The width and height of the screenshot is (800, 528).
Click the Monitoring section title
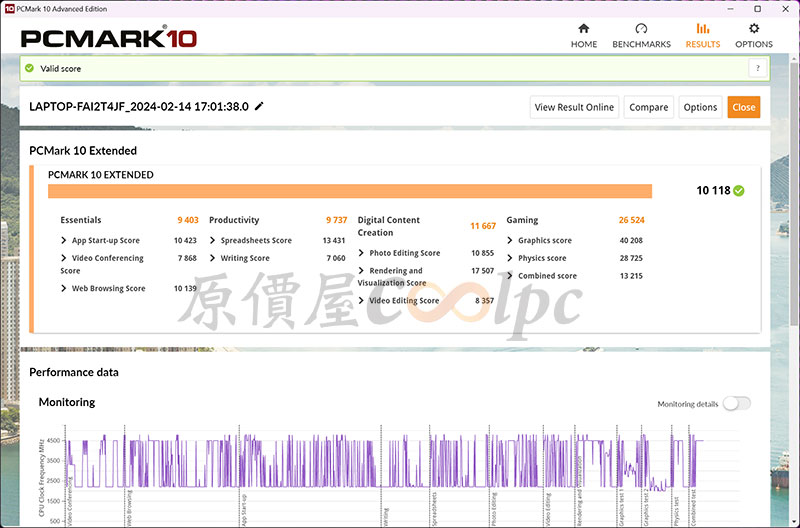[x=67, y=402]
